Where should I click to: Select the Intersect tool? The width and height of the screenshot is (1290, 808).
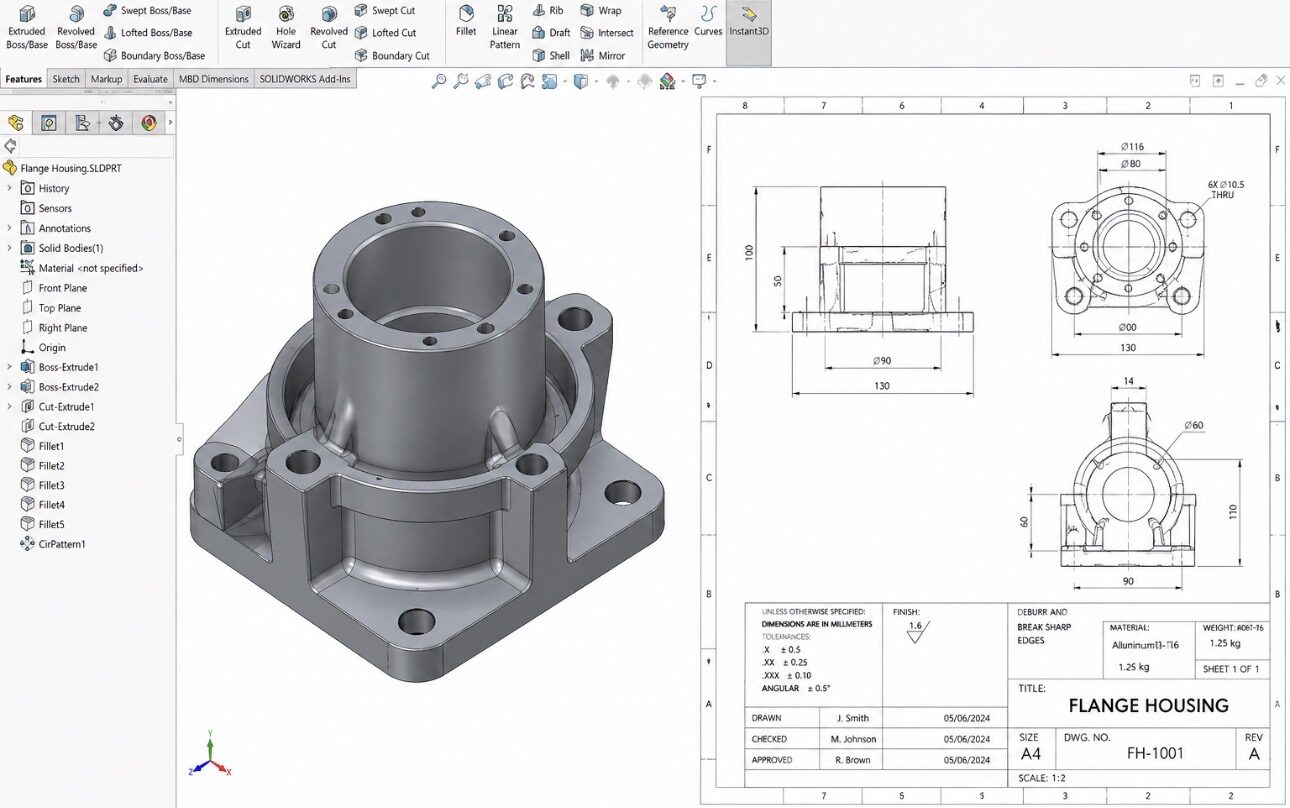point(606,33)
